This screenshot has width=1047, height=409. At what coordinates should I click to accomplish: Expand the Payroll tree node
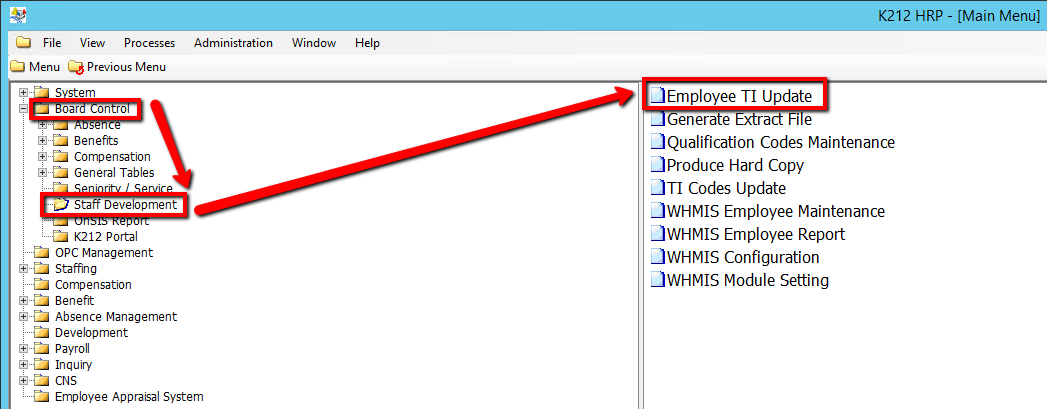click(x=24, y=349)
